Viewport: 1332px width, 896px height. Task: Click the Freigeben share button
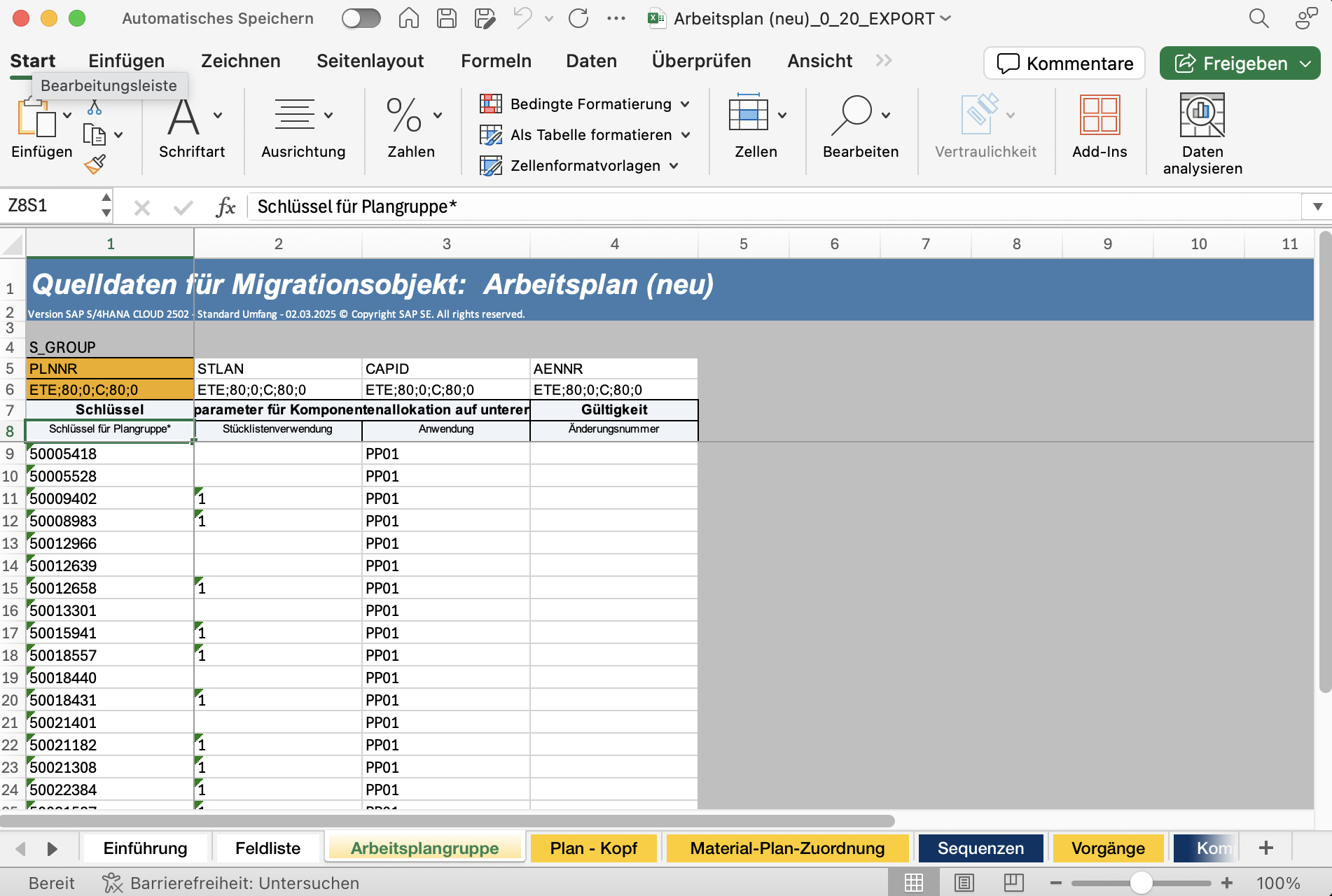[x=1240, y=63]
